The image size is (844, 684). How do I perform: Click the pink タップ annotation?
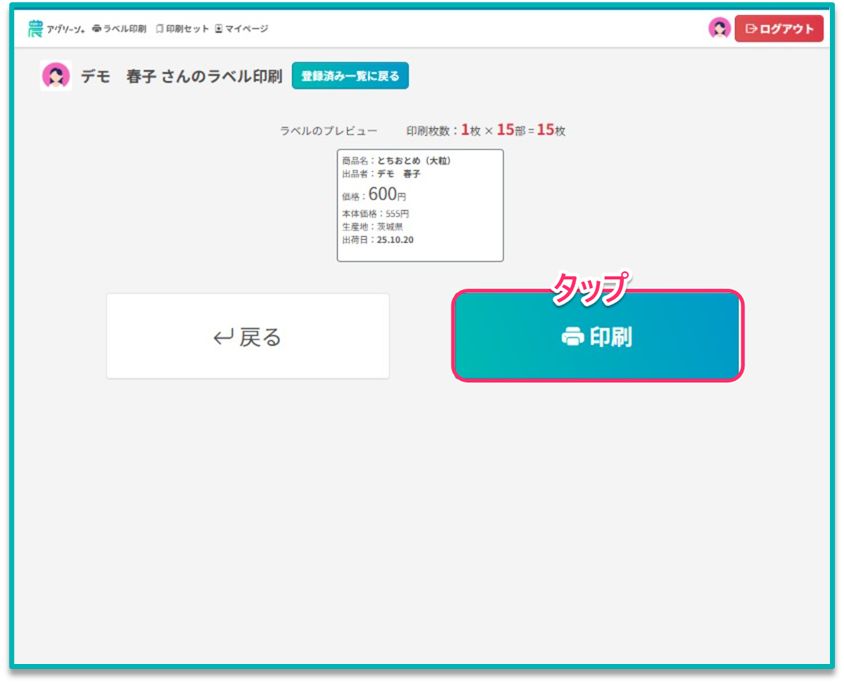pyautogui.click(x=590, y=288)
